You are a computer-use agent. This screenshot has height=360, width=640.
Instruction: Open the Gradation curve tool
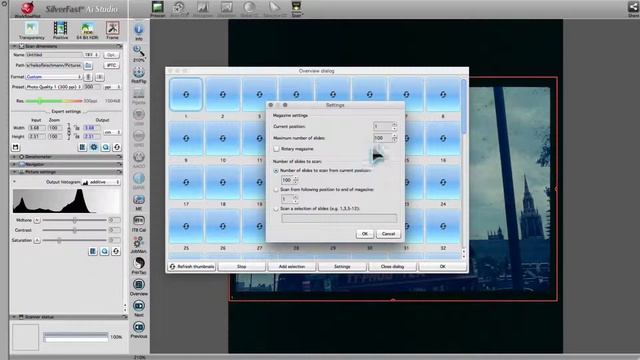click(x=227, y=8)
